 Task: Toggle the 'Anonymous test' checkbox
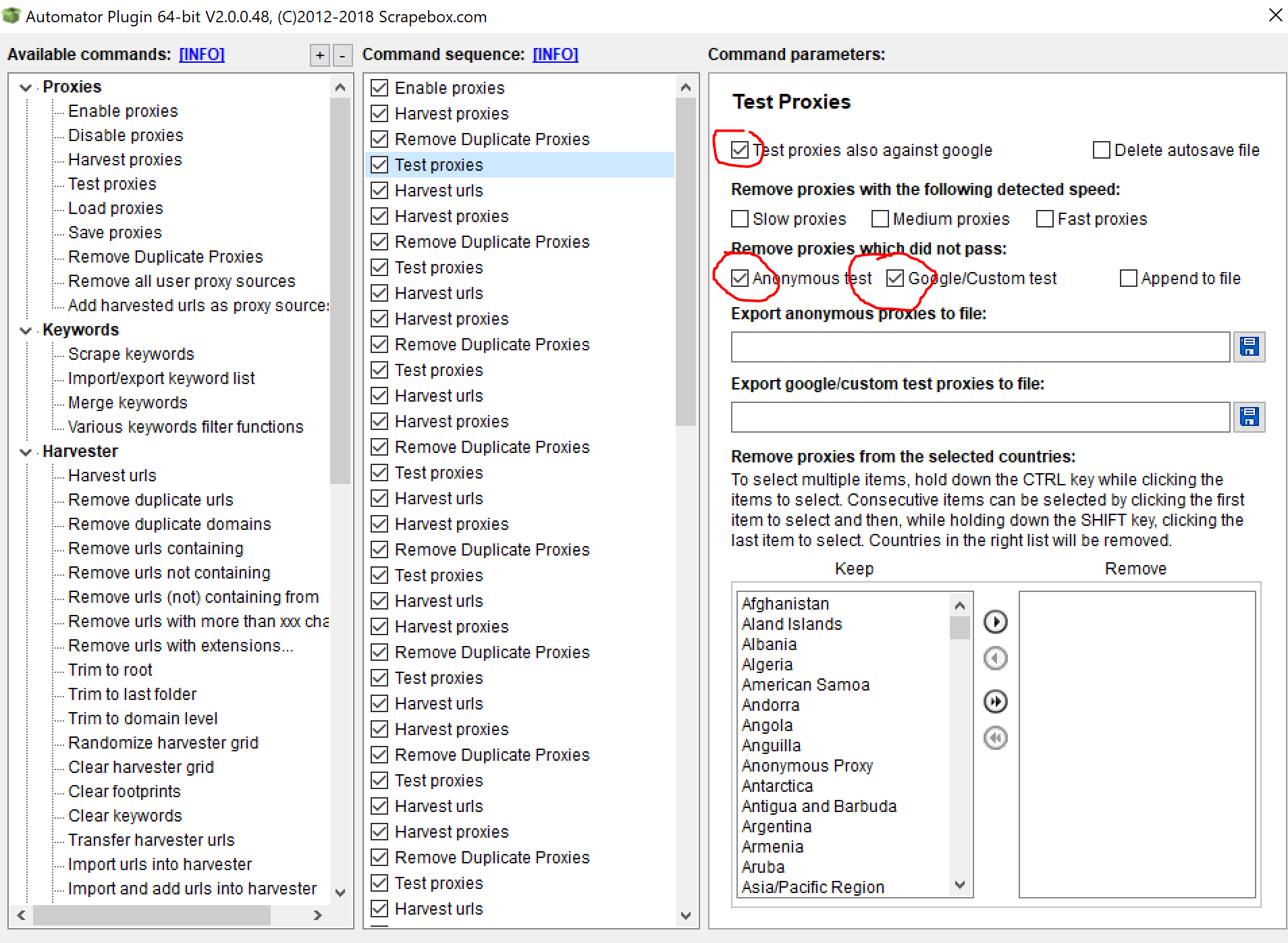[740, 278]
